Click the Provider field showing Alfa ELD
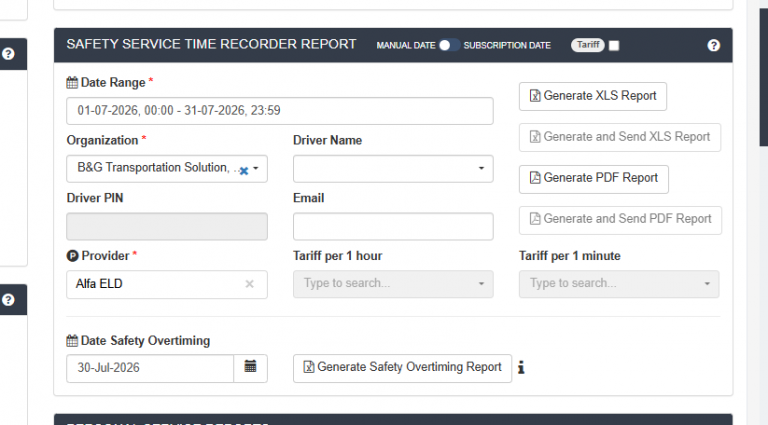The image size is (768, 425). [x=167, y=284]
